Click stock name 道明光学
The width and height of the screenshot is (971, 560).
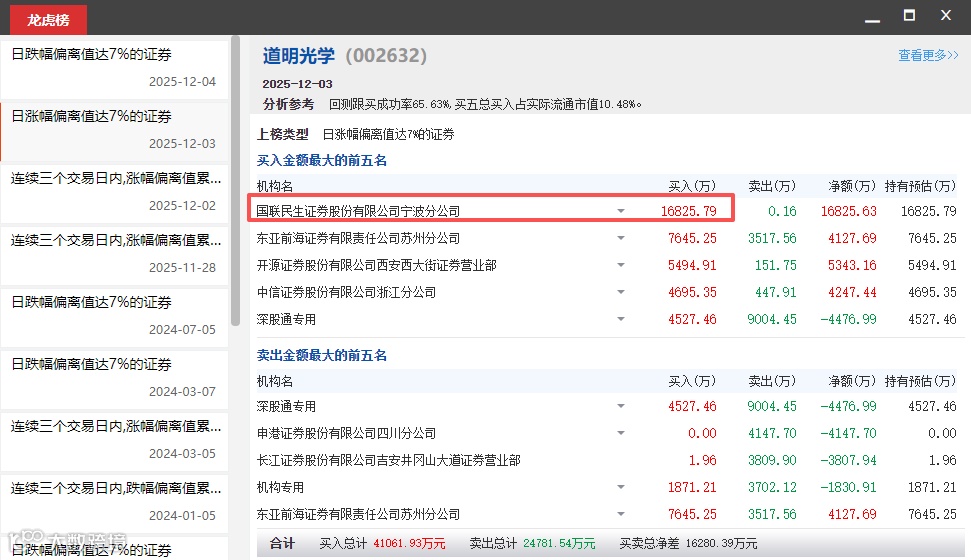click(x=298, y=56)
